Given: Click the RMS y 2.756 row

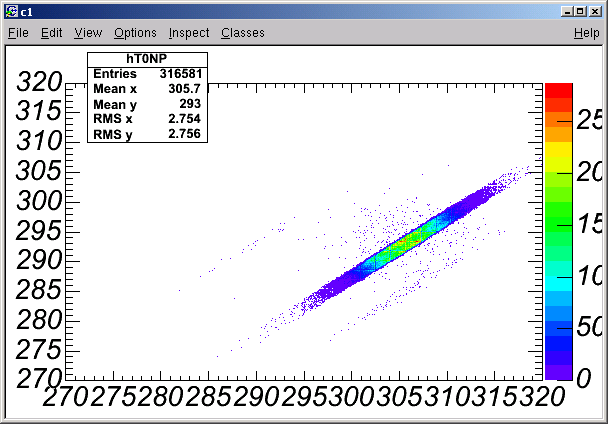Looking at the screenshot, I should [x=147, y=134].
